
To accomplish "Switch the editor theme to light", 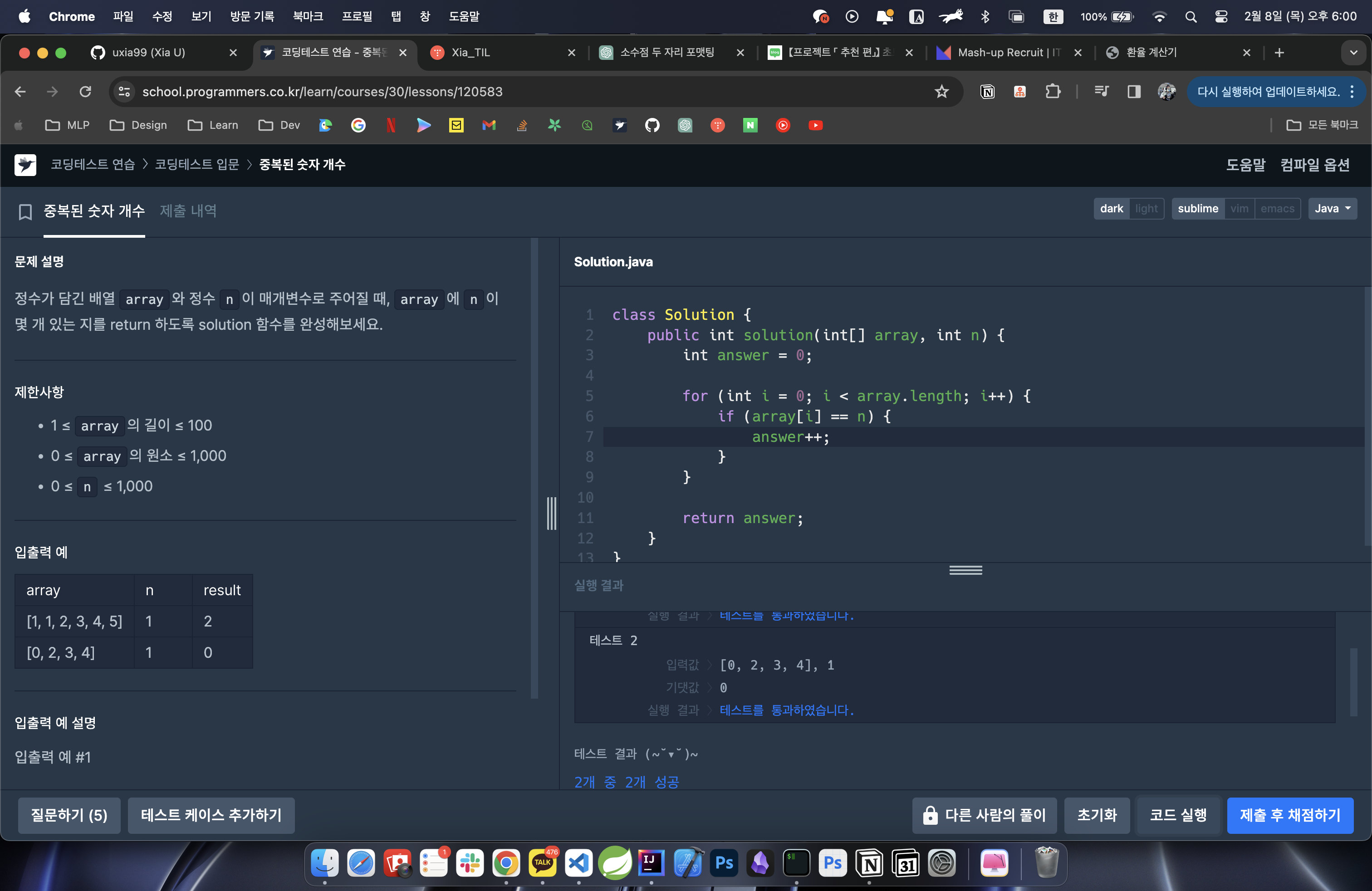I will tap(1146, 209).
